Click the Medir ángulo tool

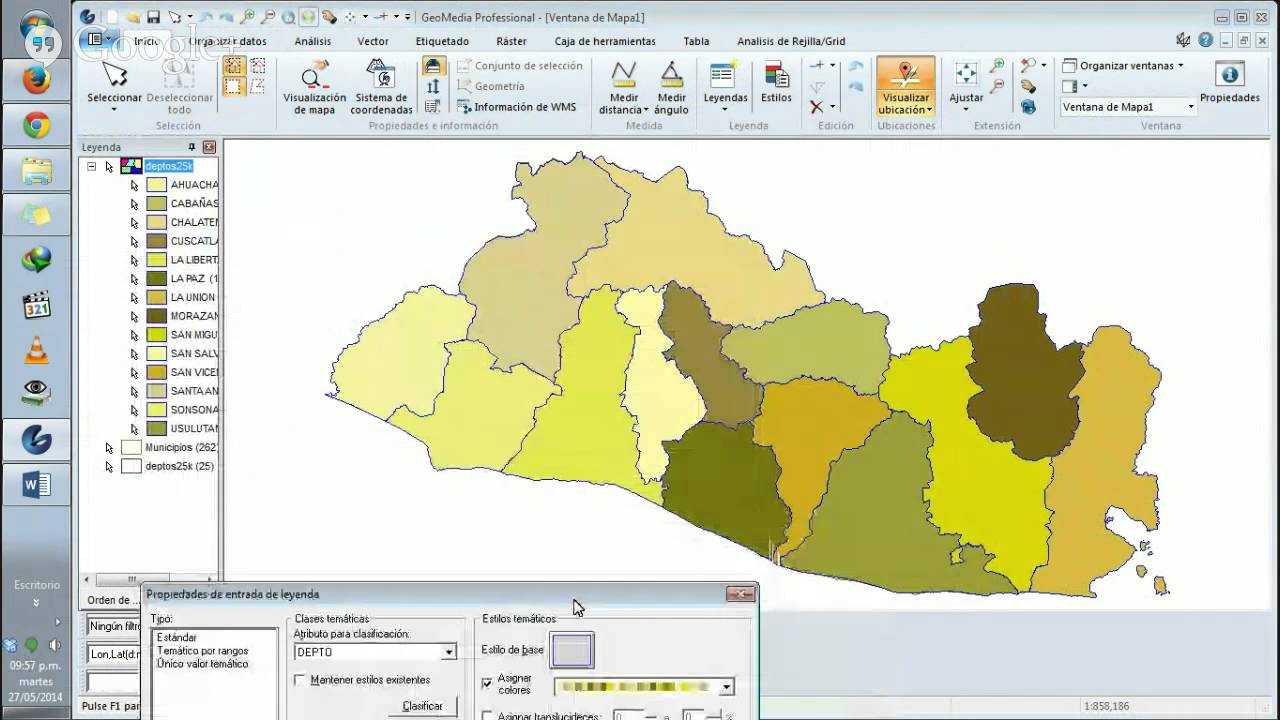tap(671, 87)
